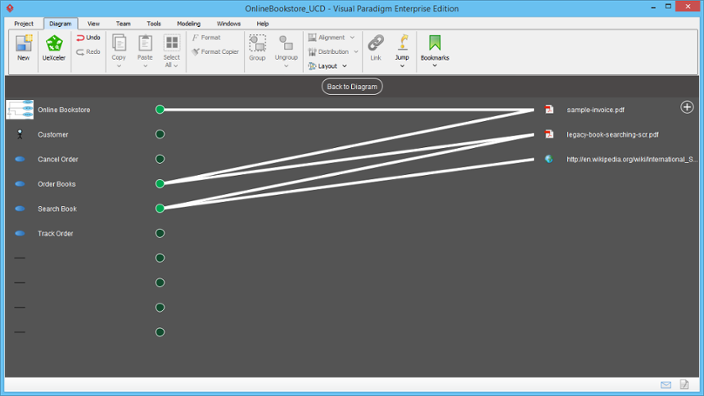Click the legacy-book-searching-scr.pdf file icon
This screenshot has width=704, height=396.
click(x=549, y=134)
